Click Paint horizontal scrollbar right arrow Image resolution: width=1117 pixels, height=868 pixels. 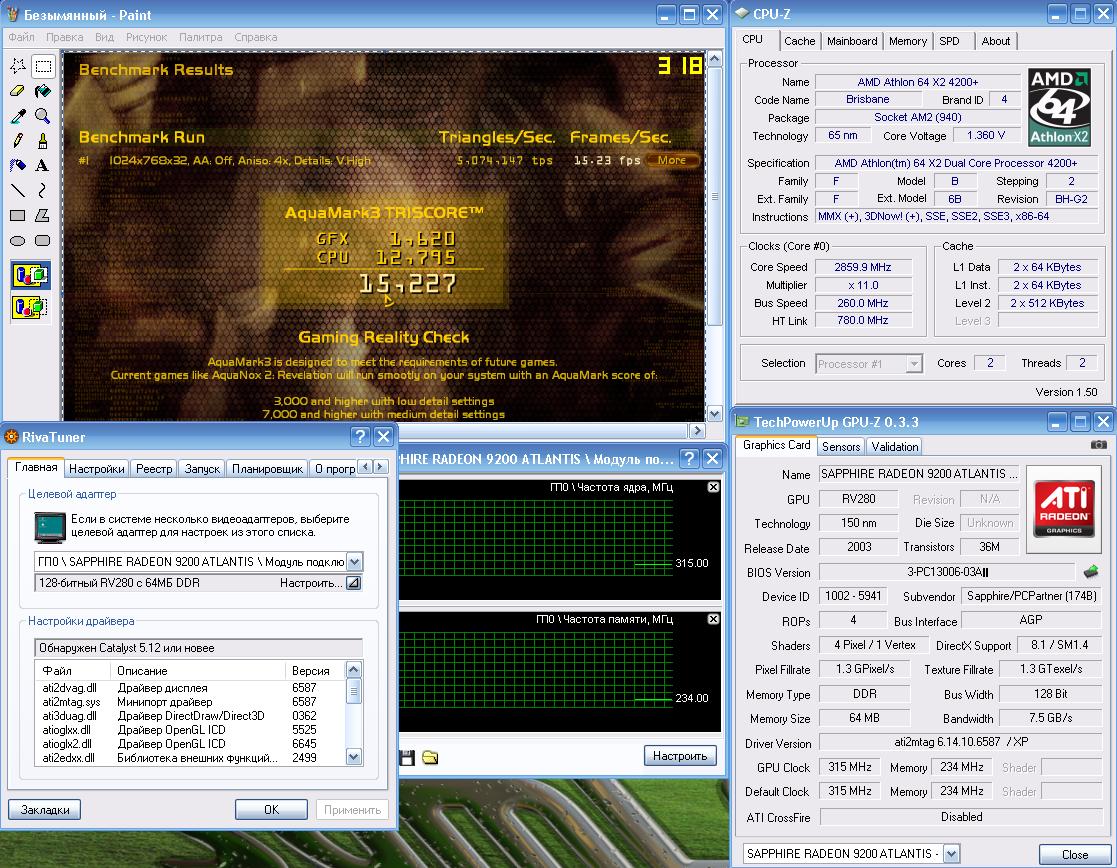click(697, 430)
